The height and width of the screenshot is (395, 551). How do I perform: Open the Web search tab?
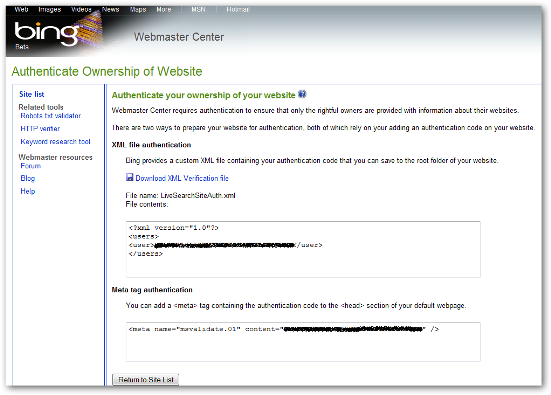click(21, 9)
